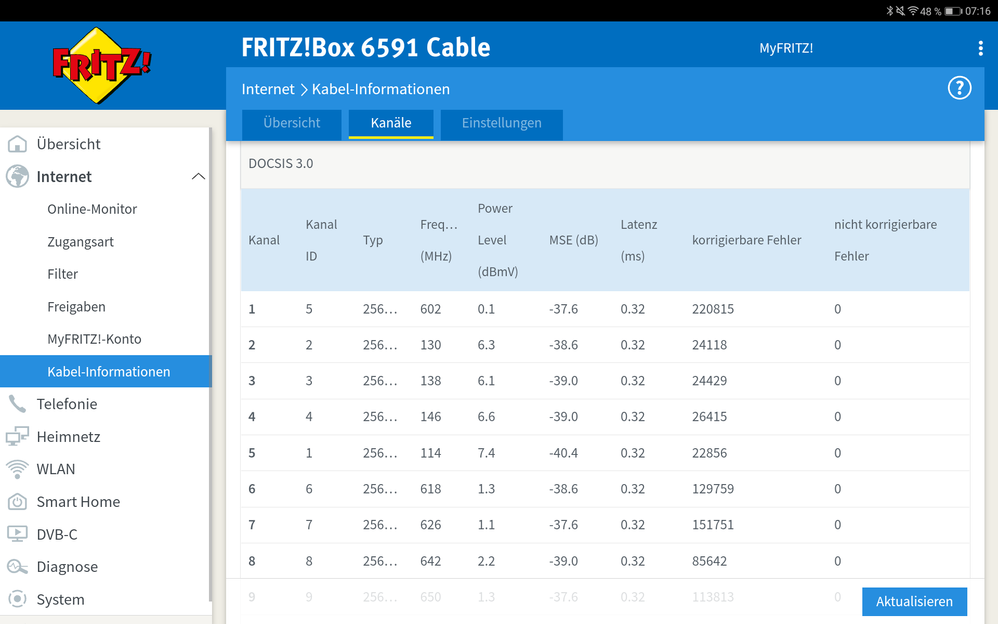Click value 85642 in channel 8 row
The image size is (998, 624).
click(x=709, y=561)
